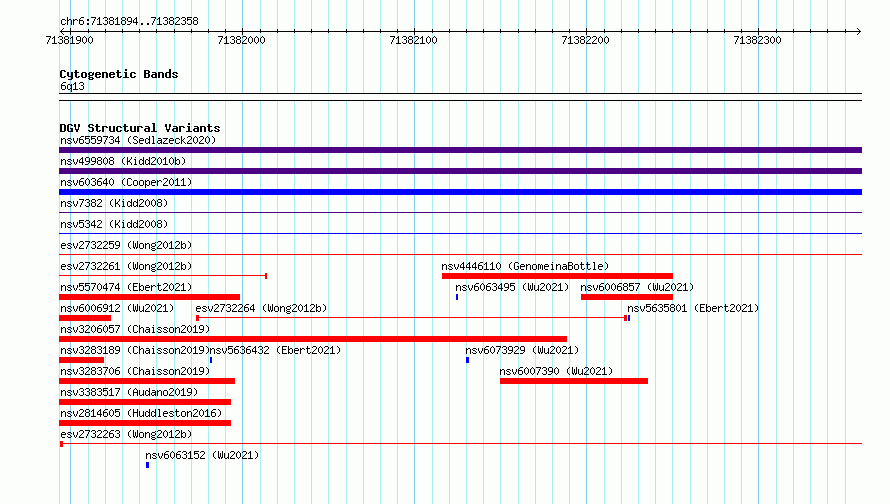890x504 pixels.
Task: Click the nsv6559734 (Sedlazeck2020) variant label
Action: [138, 140]
